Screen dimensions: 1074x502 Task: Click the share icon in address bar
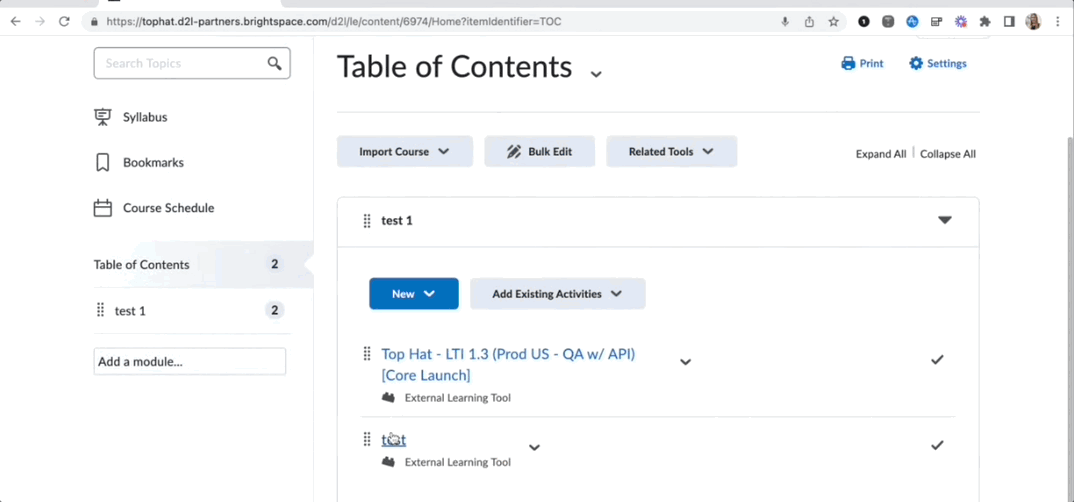coord(809,22)
